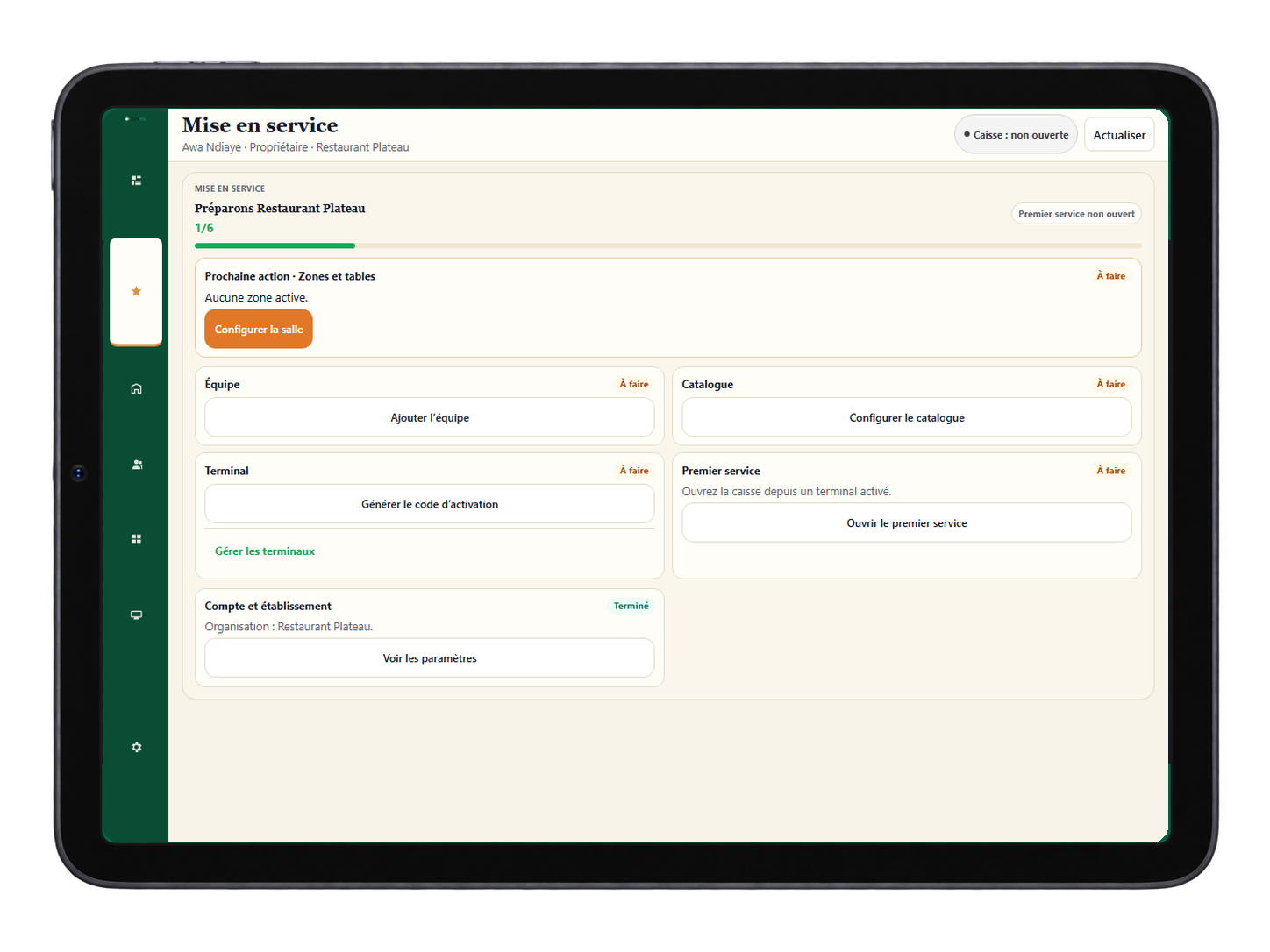Screen dimensions: 1270x952
Task: Click 'Ouvrir le premier service' button
Action: 907,522
